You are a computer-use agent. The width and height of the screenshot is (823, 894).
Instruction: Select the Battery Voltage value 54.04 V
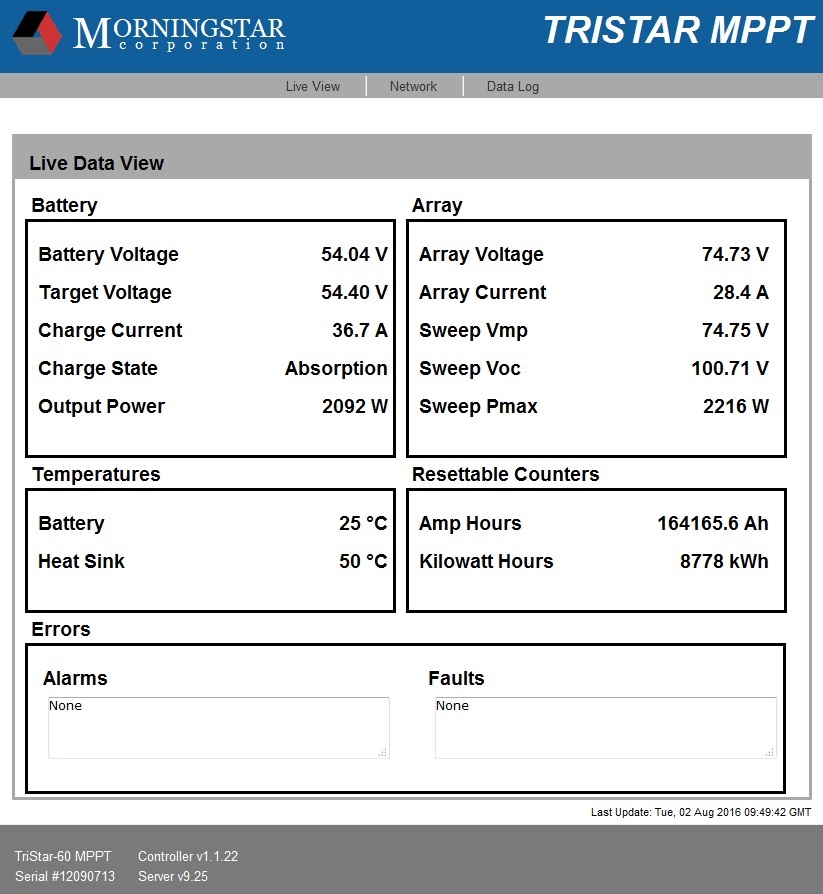tap(354, 254)
